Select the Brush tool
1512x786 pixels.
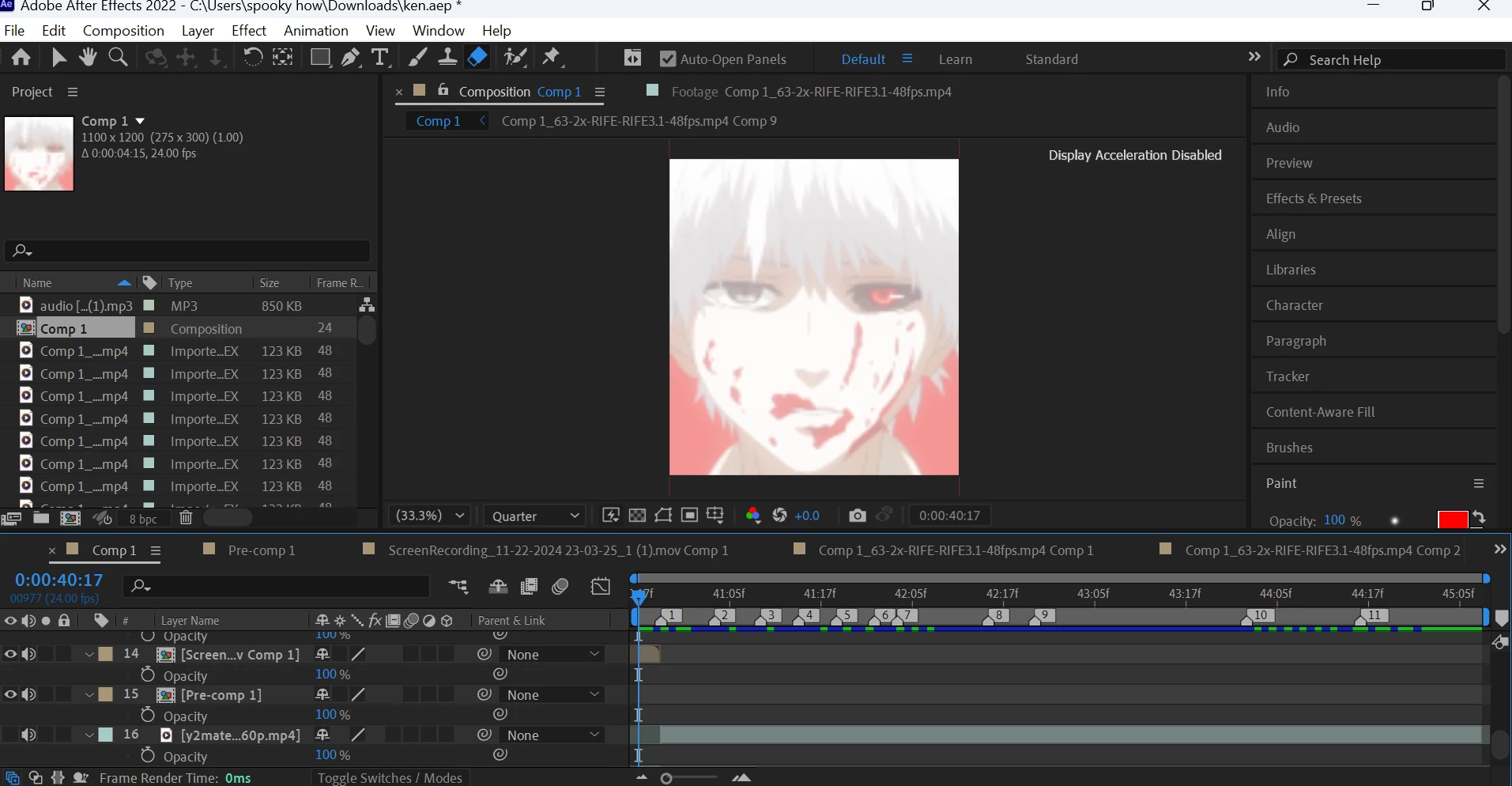pyautogui.click(x=417, y=58)
